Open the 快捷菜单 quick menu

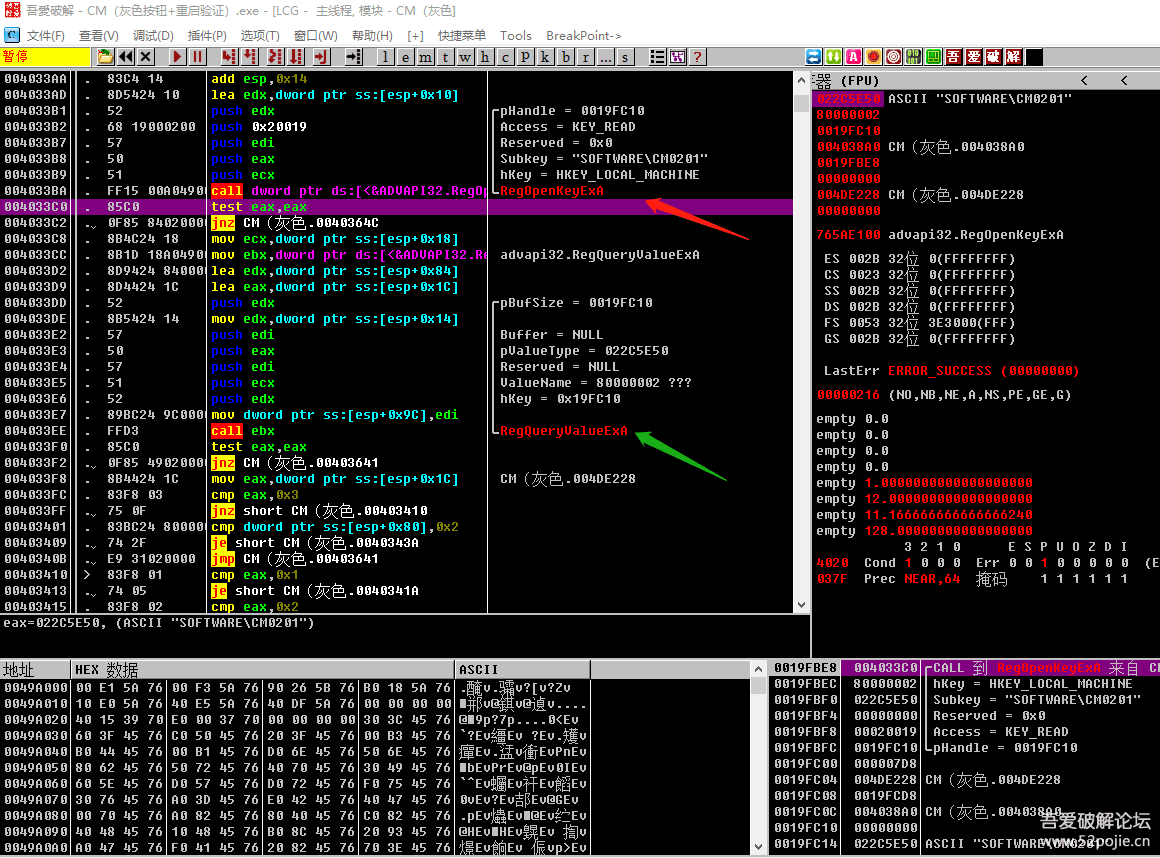pyautogui.click(x=462, y=35)
